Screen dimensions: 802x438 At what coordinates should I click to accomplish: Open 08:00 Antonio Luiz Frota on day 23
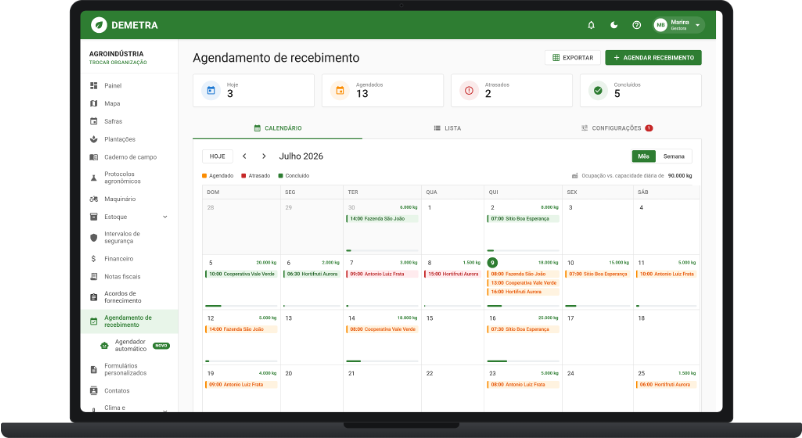tap(523, 384)
